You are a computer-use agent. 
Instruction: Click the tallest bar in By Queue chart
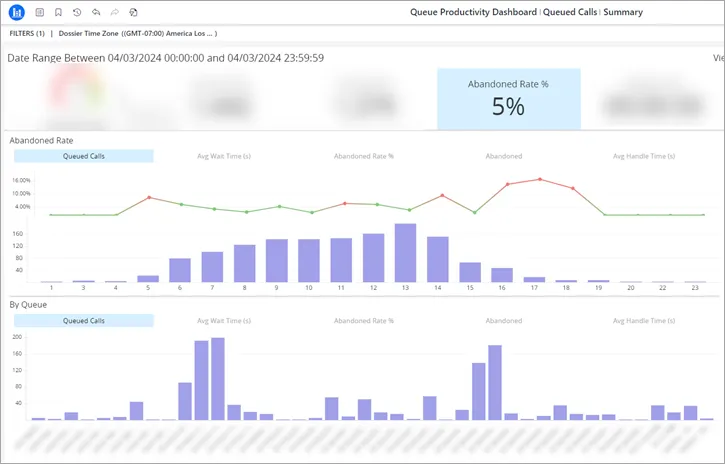(x=218, y=379)
